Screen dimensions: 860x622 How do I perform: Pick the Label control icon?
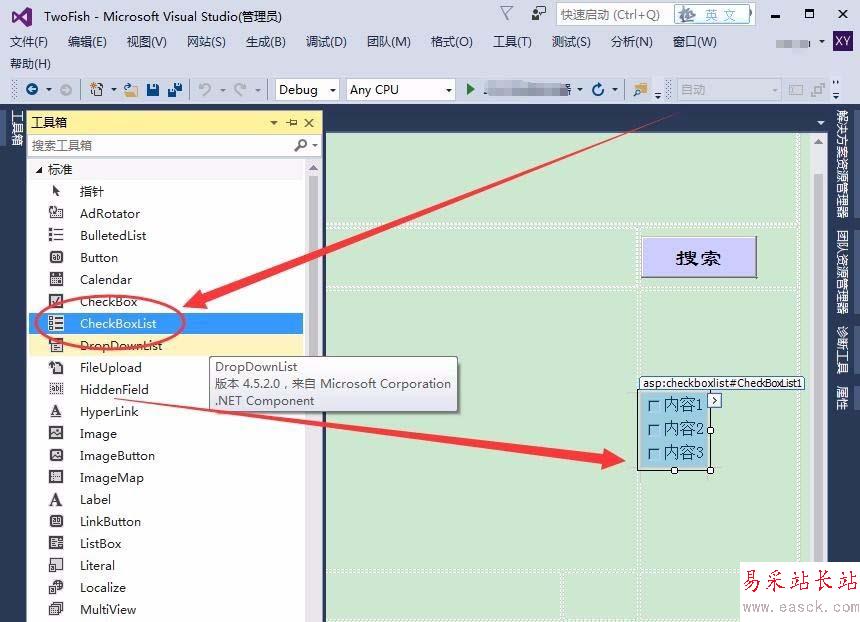click(x=56, y=499)
